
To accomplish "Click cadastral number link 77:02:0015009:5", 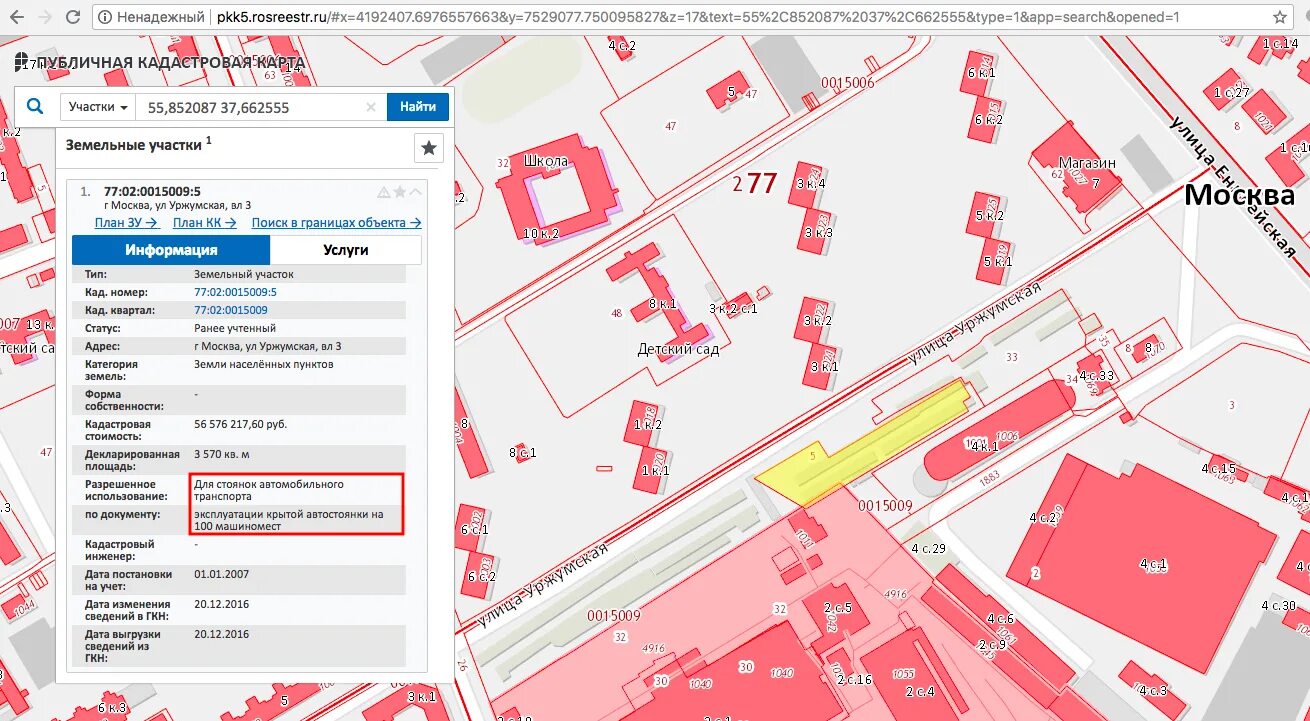I will click(235, 292).
